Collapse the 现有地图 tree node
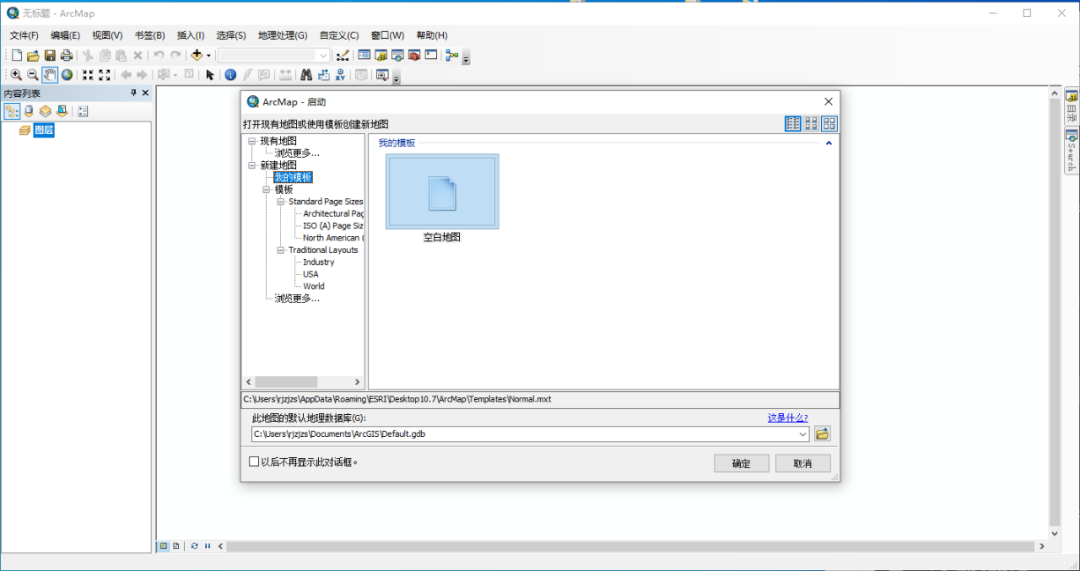Image resolution: width=1080 pixels, height=571 pixels. point(252,141)
